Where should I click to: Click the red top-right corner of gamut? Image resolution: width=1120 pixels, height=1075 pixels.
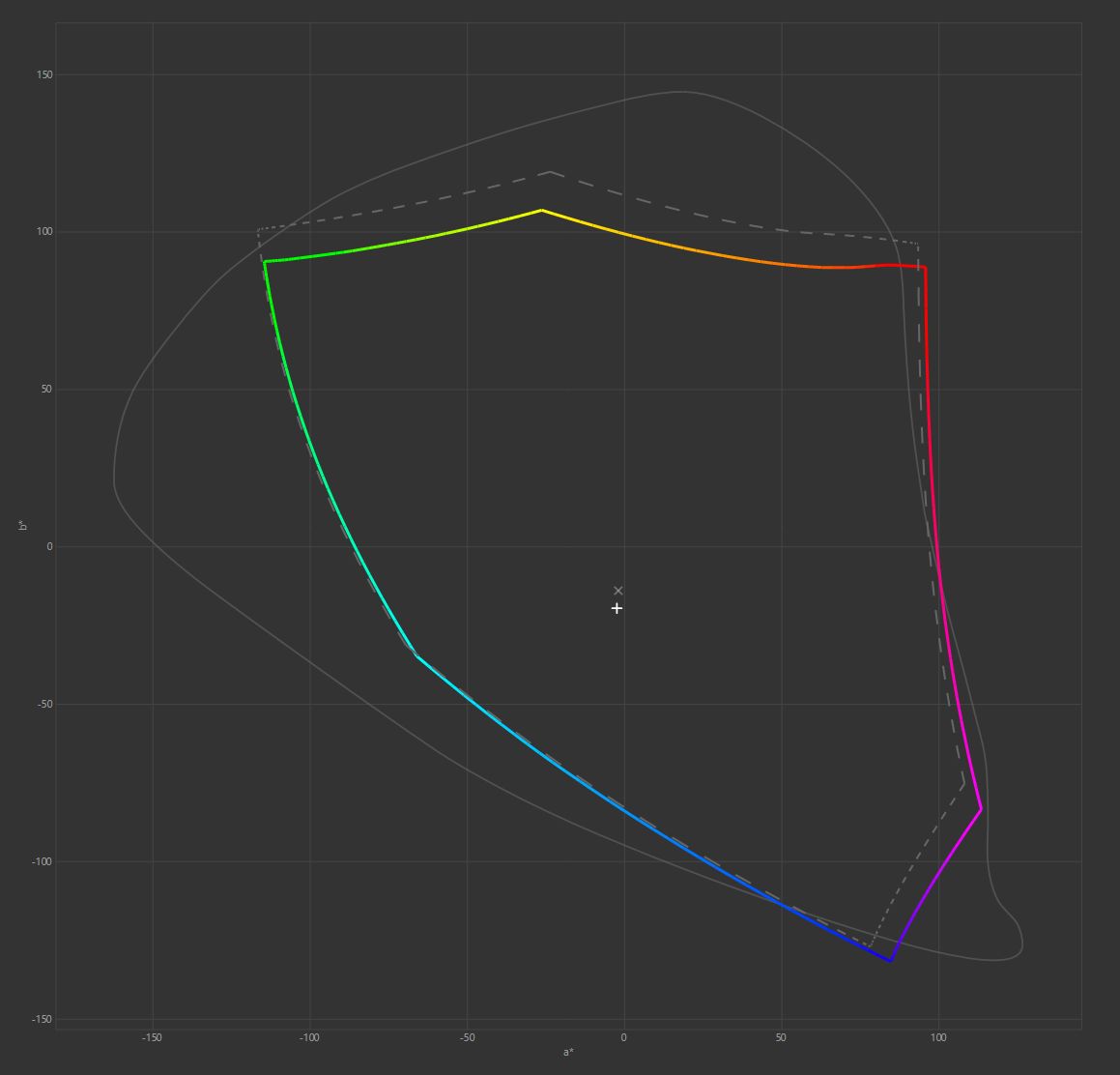pos(925,268)
